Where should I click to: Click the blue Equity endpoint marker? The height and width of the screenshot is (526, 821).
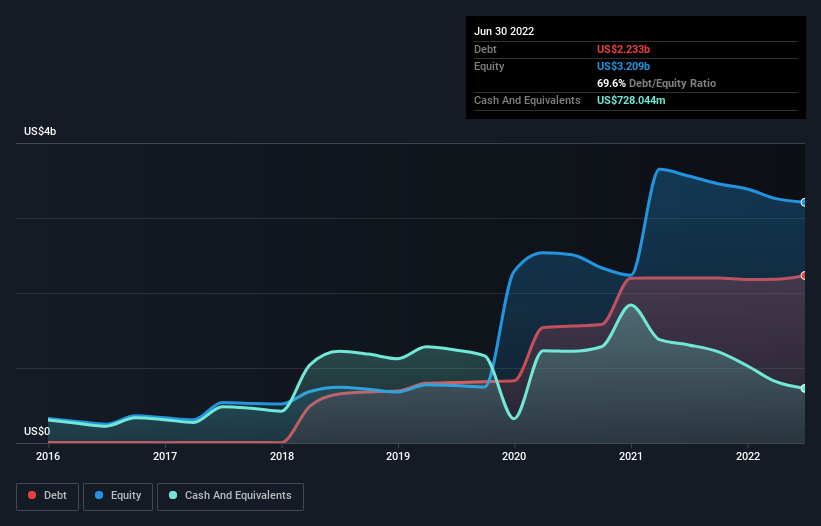click(804, 202)
